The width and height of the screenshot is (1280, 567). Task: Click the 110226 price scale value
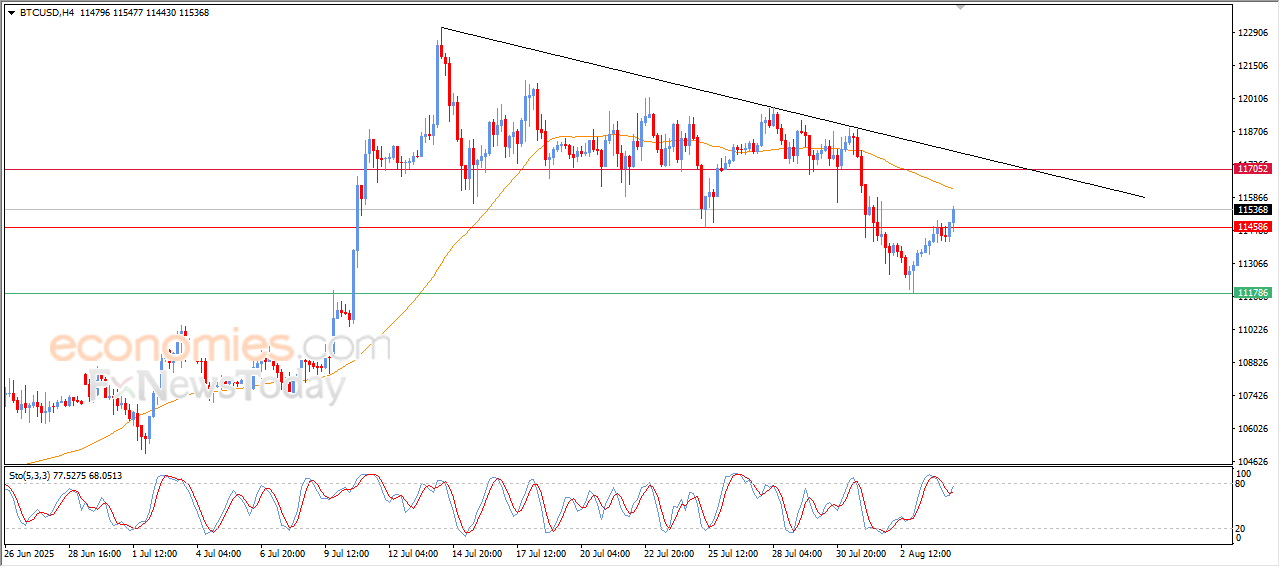pyautogui.click(x=1253, y=330)
